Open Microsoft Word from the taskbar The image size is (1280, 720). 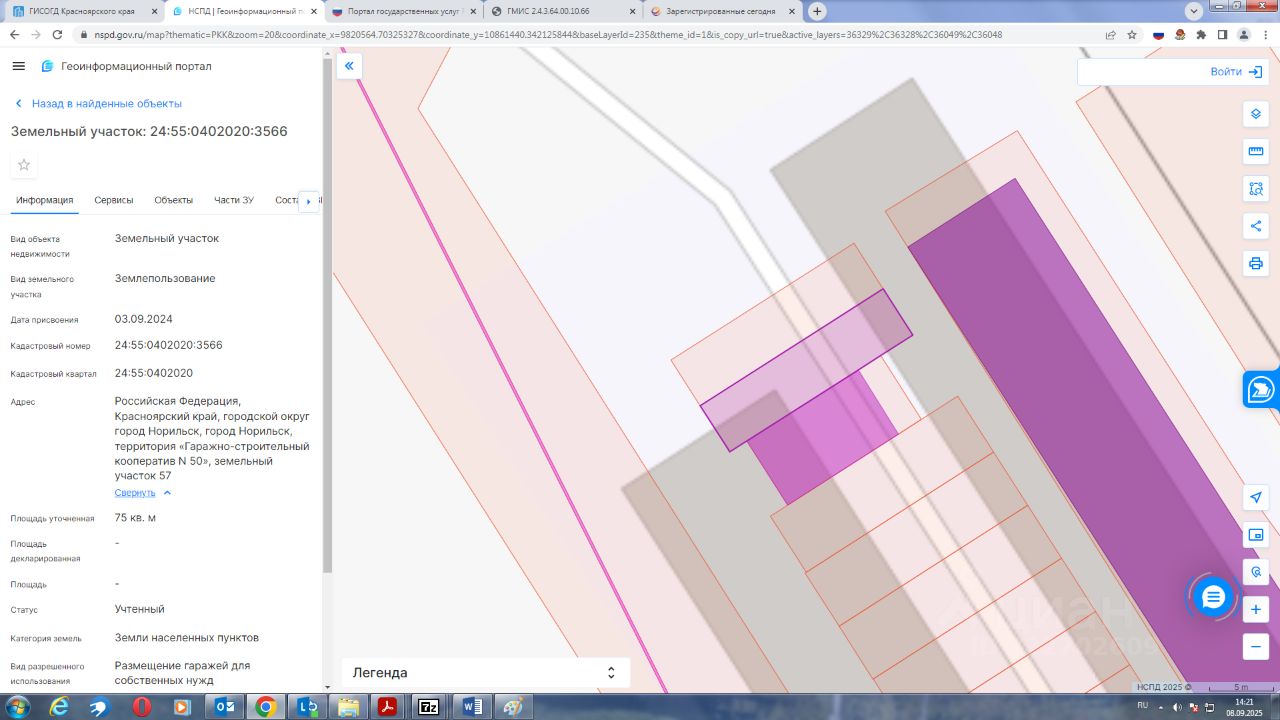[471, 707]
